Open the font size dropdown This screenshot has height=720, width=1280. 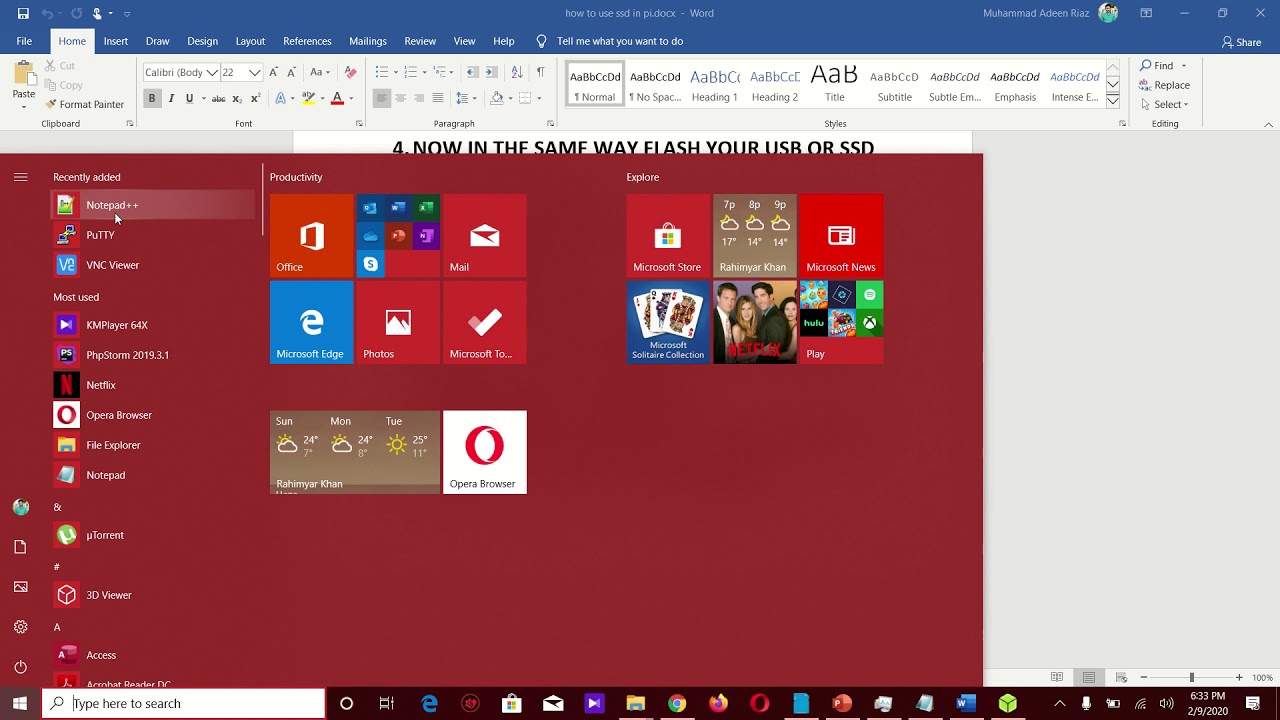(255, 72)
